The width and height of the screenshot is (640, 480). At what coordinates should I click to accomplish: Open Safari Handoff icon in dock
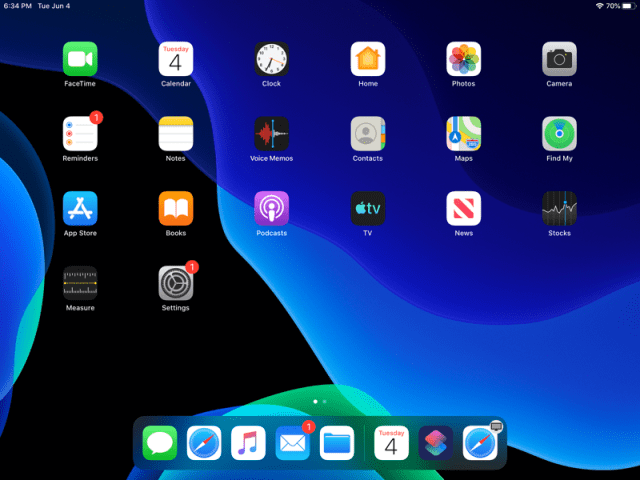[480, 443]
